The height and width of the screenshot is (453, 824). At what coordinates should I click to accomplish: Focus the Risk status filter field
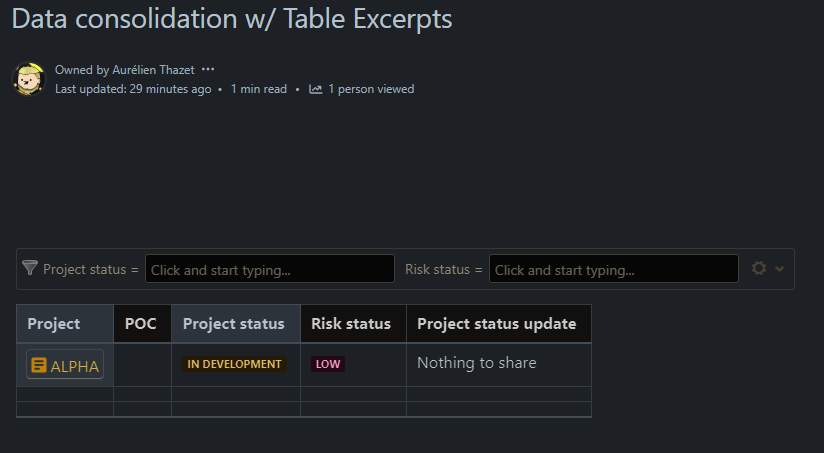[613, 269]
